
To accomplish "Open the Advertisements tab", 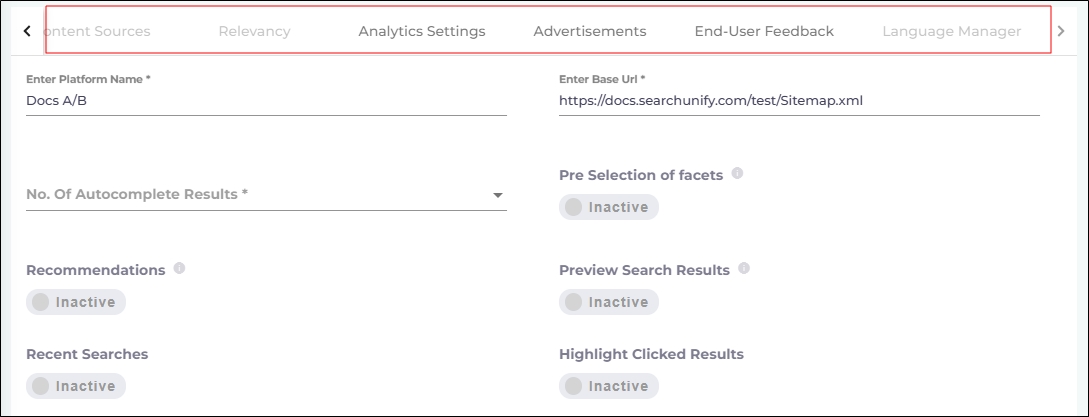I will click(590, 31).
